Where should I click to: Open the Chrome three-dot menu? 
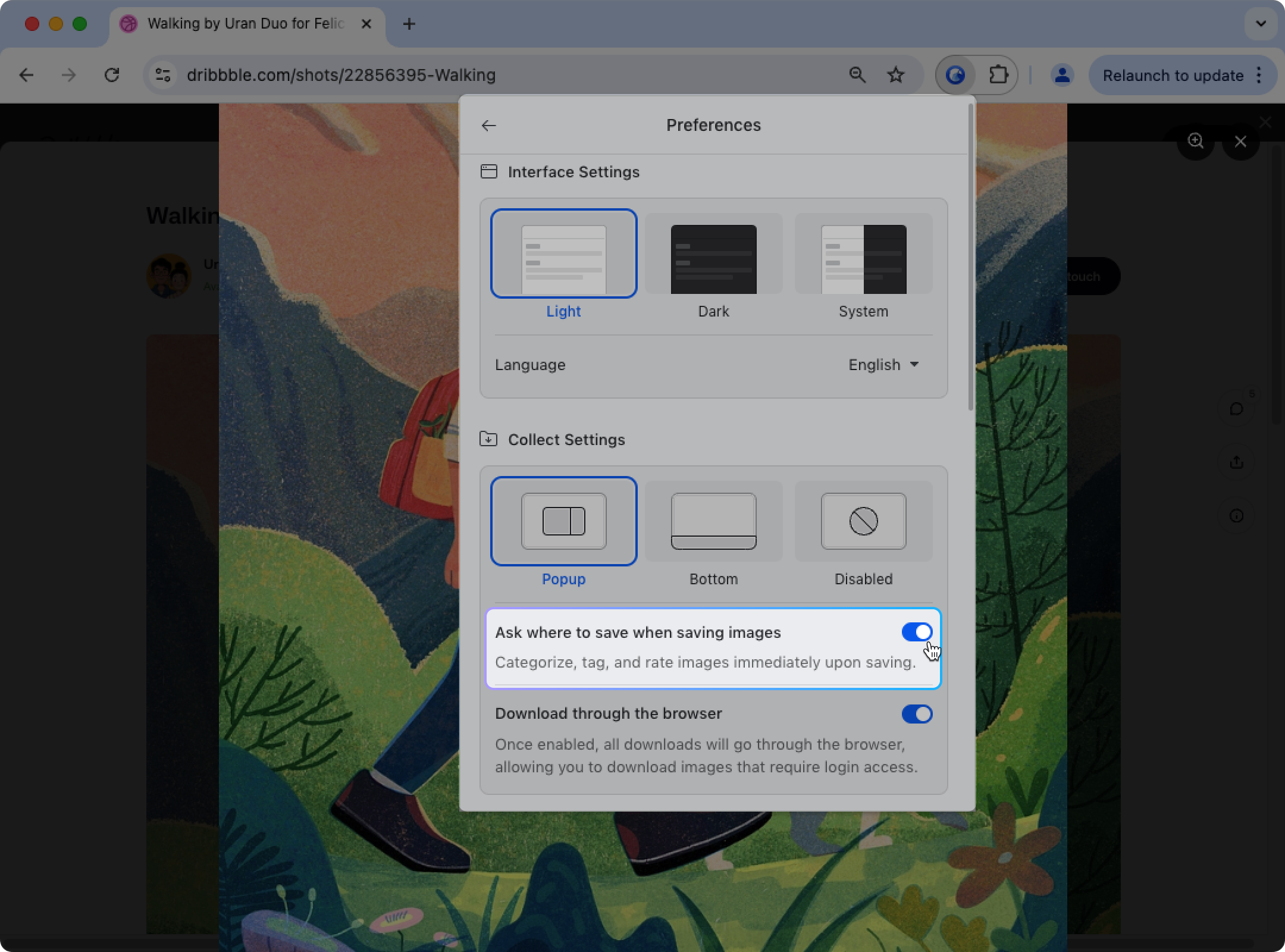tap(1259, 75)
